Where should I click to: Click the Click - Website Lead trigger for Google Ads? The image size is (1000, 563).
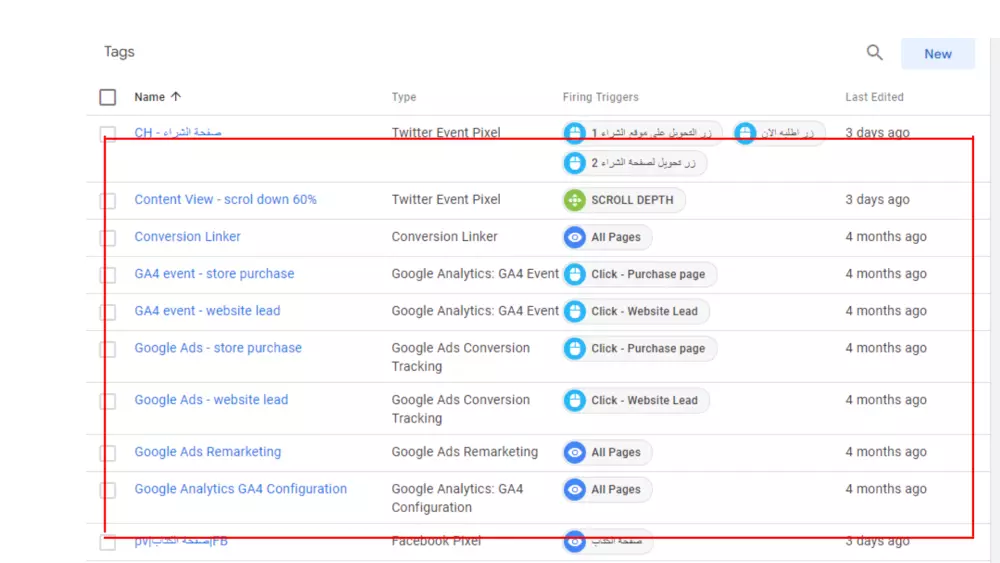click(x=636, y=400)
